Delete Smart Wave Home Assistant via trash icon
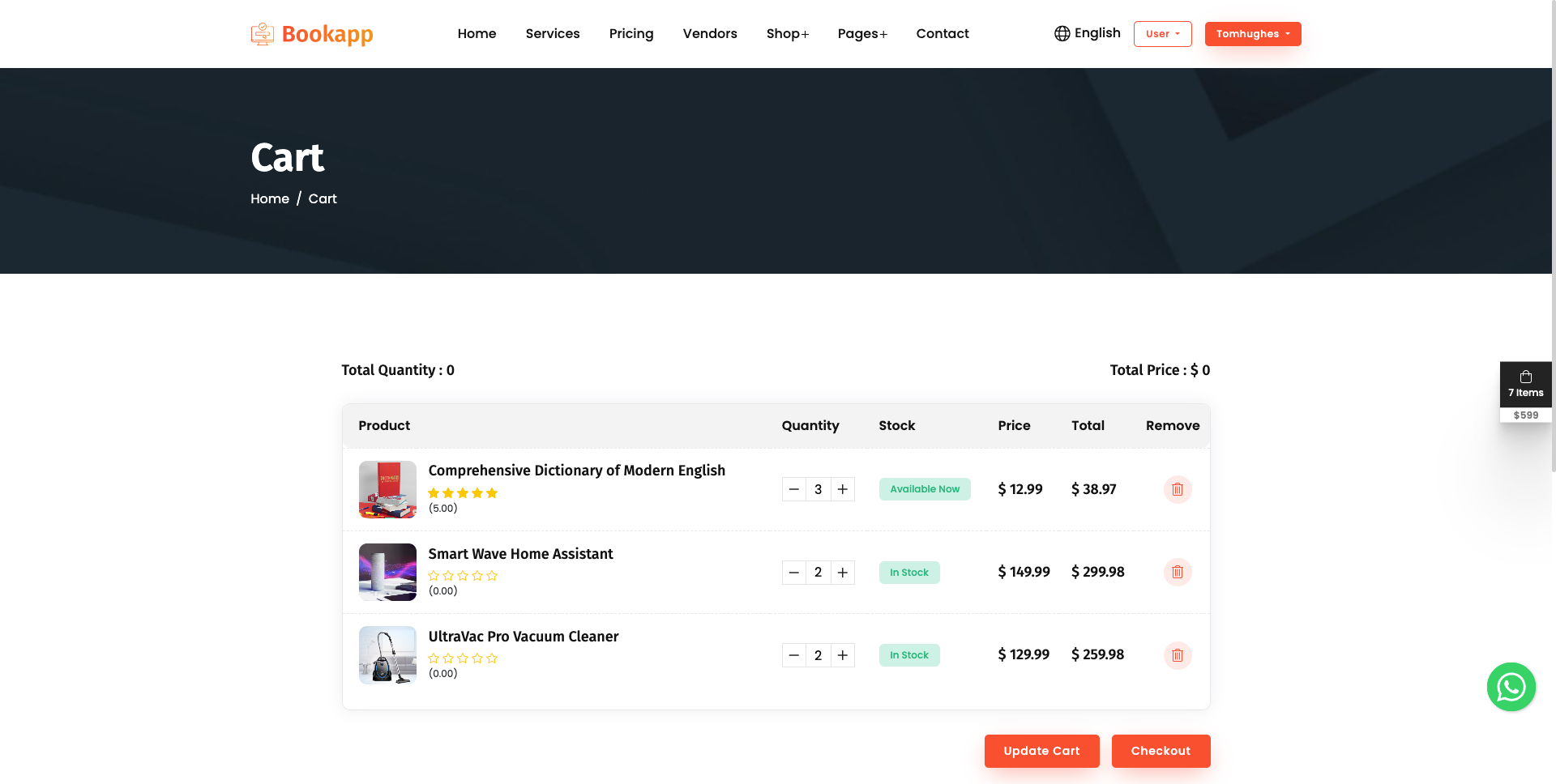This screenshot has height=784, width=1556. click(1178, 572)
